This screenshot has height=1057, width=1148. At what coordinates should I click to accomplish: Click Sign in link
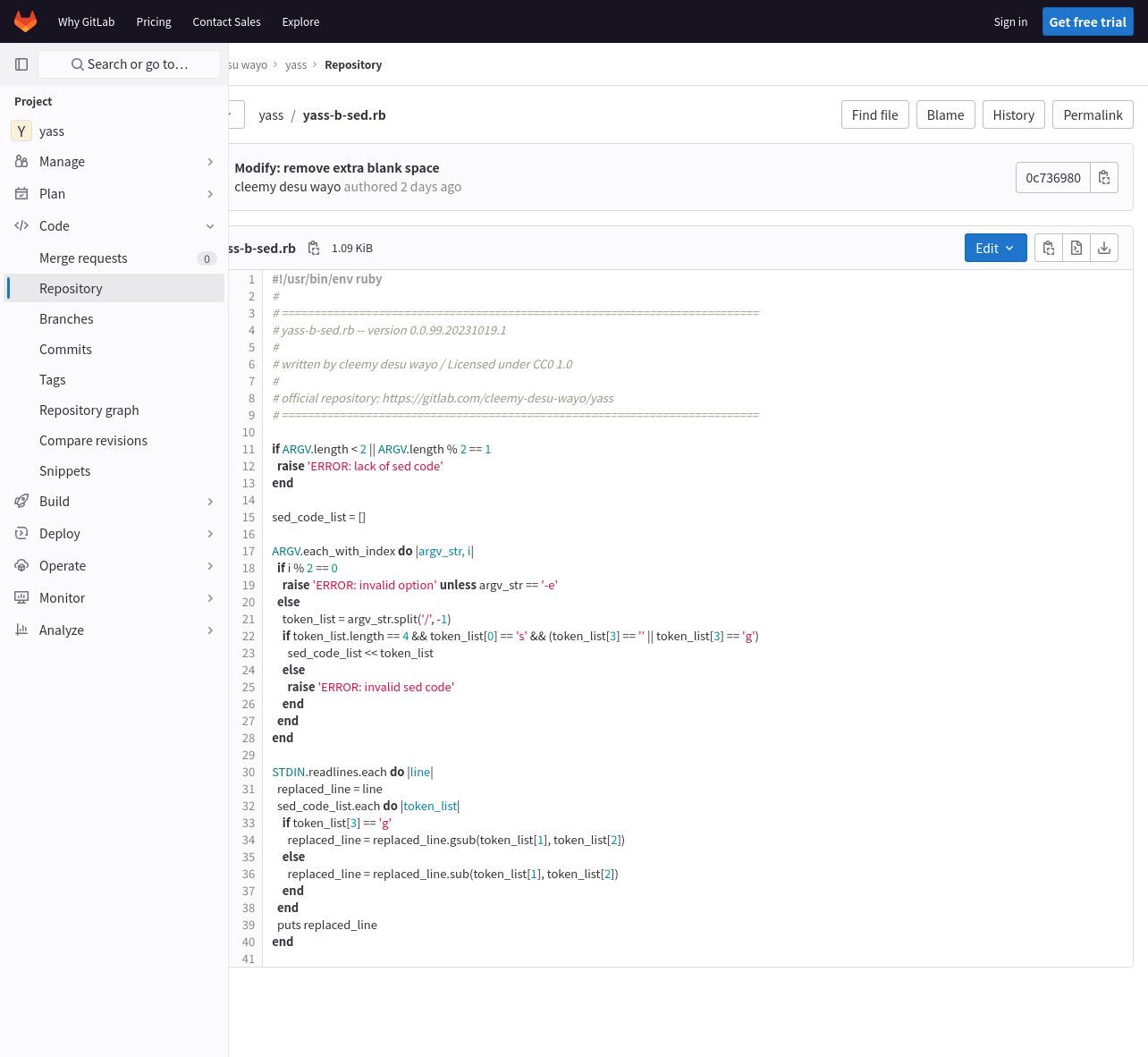tap(1010, 21)
